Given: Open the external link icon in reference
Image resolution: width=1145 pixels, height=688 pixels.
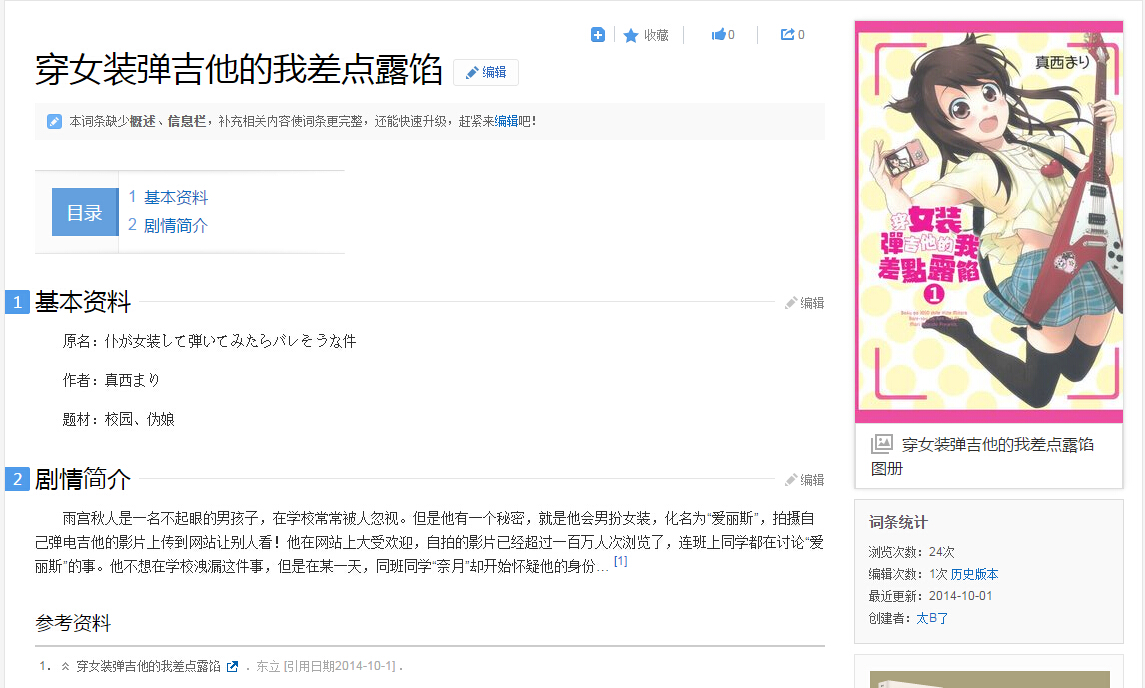Looking at the screenshot, I should tap(232, 666).
